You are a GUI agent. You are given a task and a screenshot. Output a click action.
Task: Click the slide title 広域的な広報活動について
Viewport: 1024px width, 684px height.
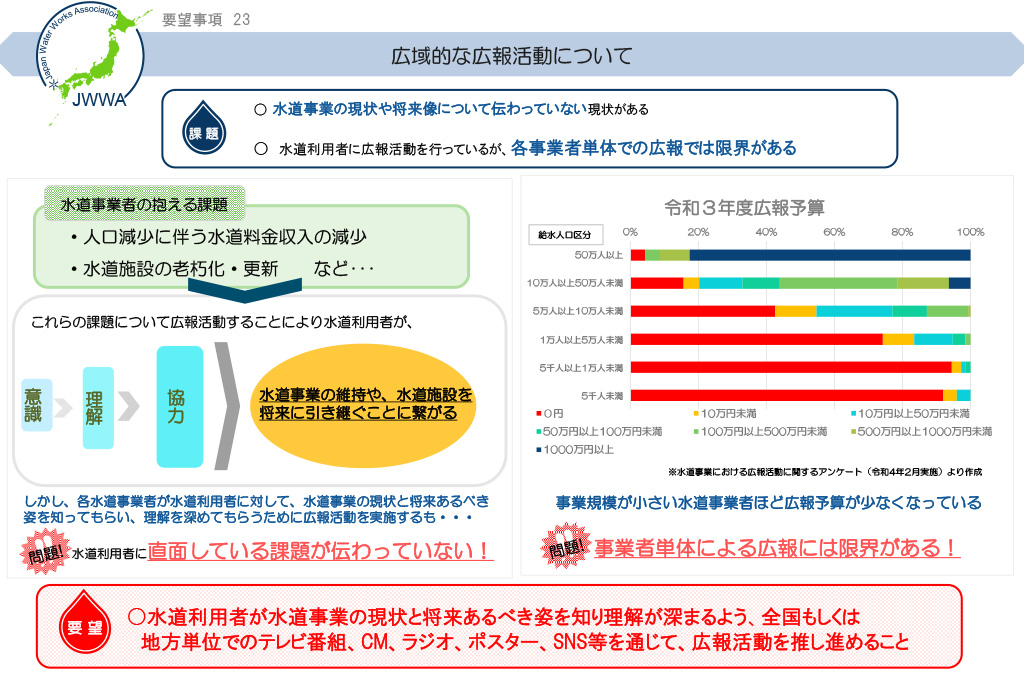click(511, 56)
